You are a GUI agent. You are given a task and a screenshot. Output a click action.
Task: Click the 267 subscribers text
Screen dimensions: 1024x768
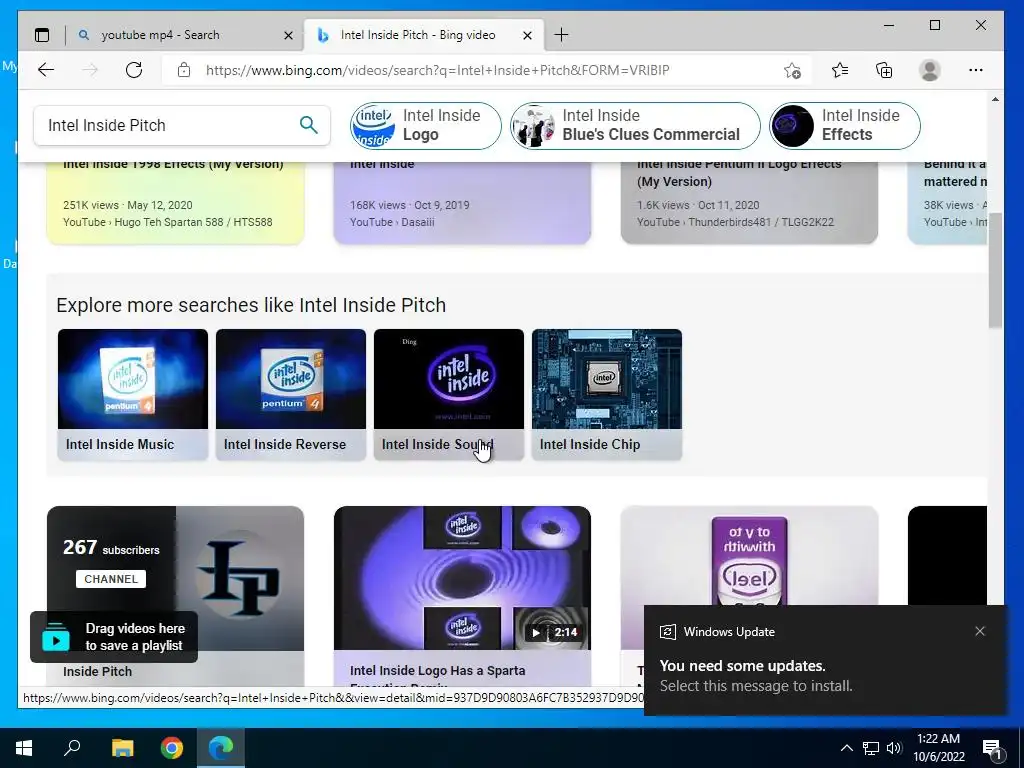point(111,547)
